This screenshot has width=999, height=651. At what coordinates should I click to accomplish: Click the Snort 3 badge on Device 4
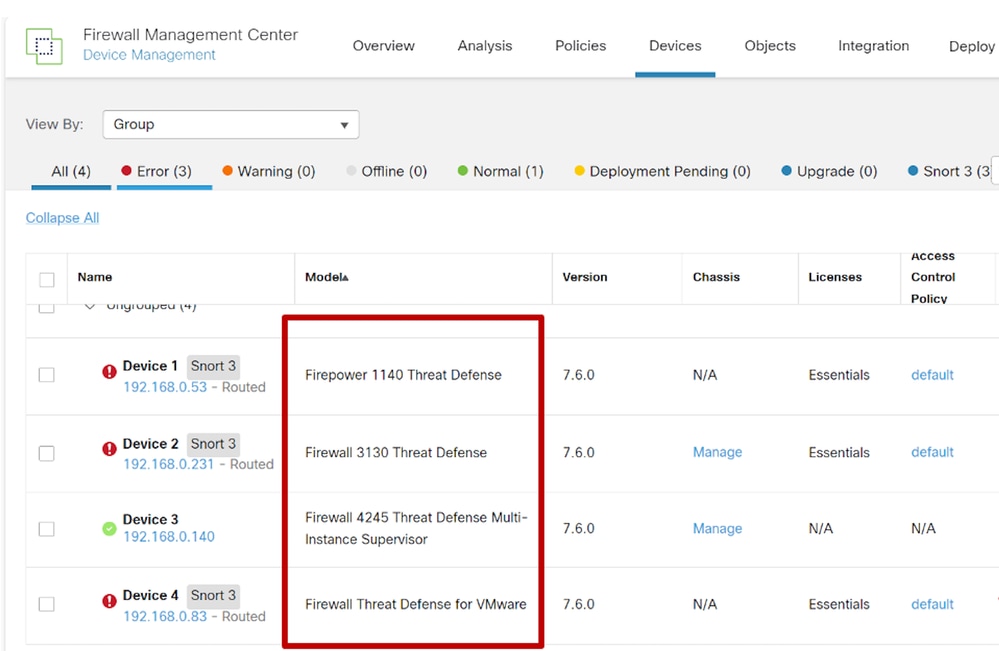[213, 596]
